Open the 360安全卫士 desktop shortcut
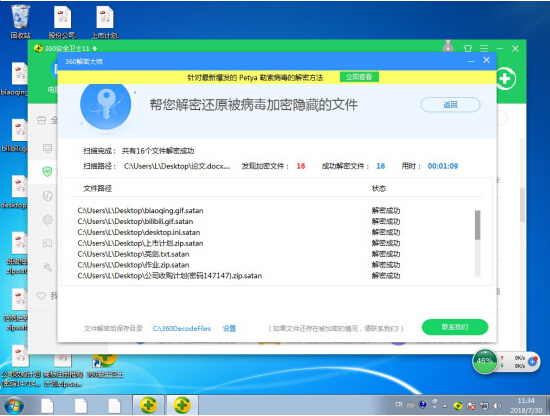This screenshot has width=550, height=416. 105,367
